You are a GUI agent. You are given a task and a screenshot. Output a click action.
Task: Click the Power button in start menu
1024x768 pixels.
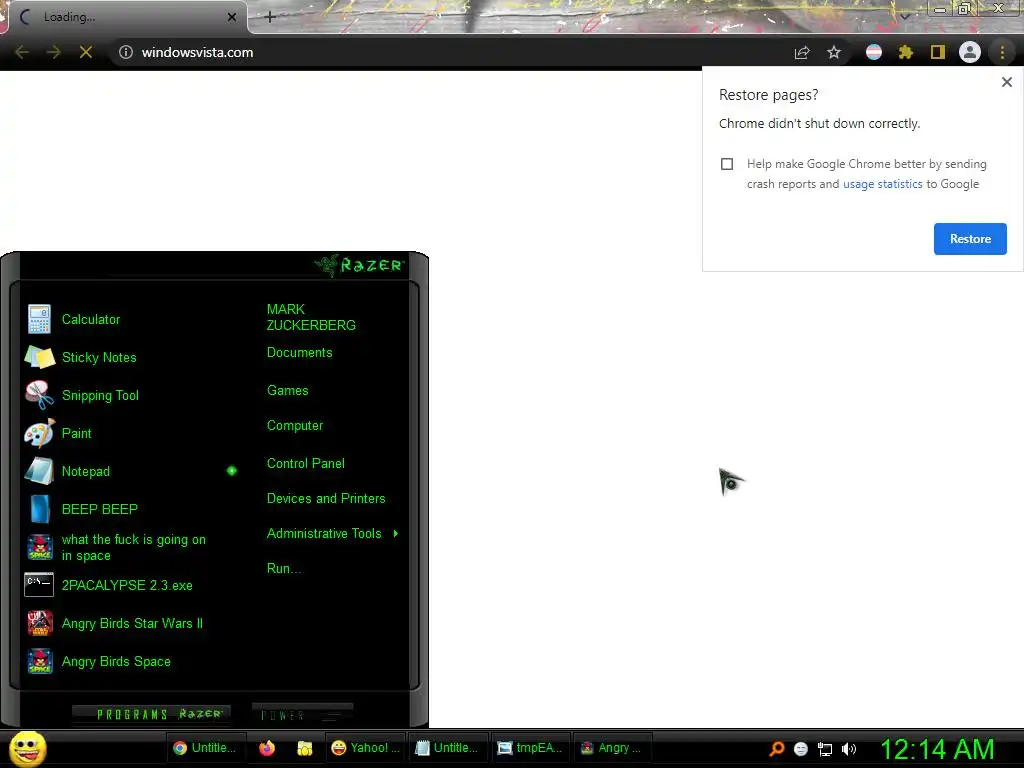[x=302, y=714]
